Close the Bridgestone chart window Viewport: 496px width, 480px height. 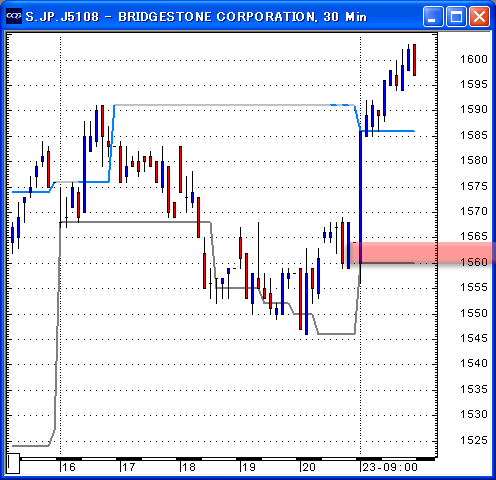pyautogui.click(x=479, y=16)
